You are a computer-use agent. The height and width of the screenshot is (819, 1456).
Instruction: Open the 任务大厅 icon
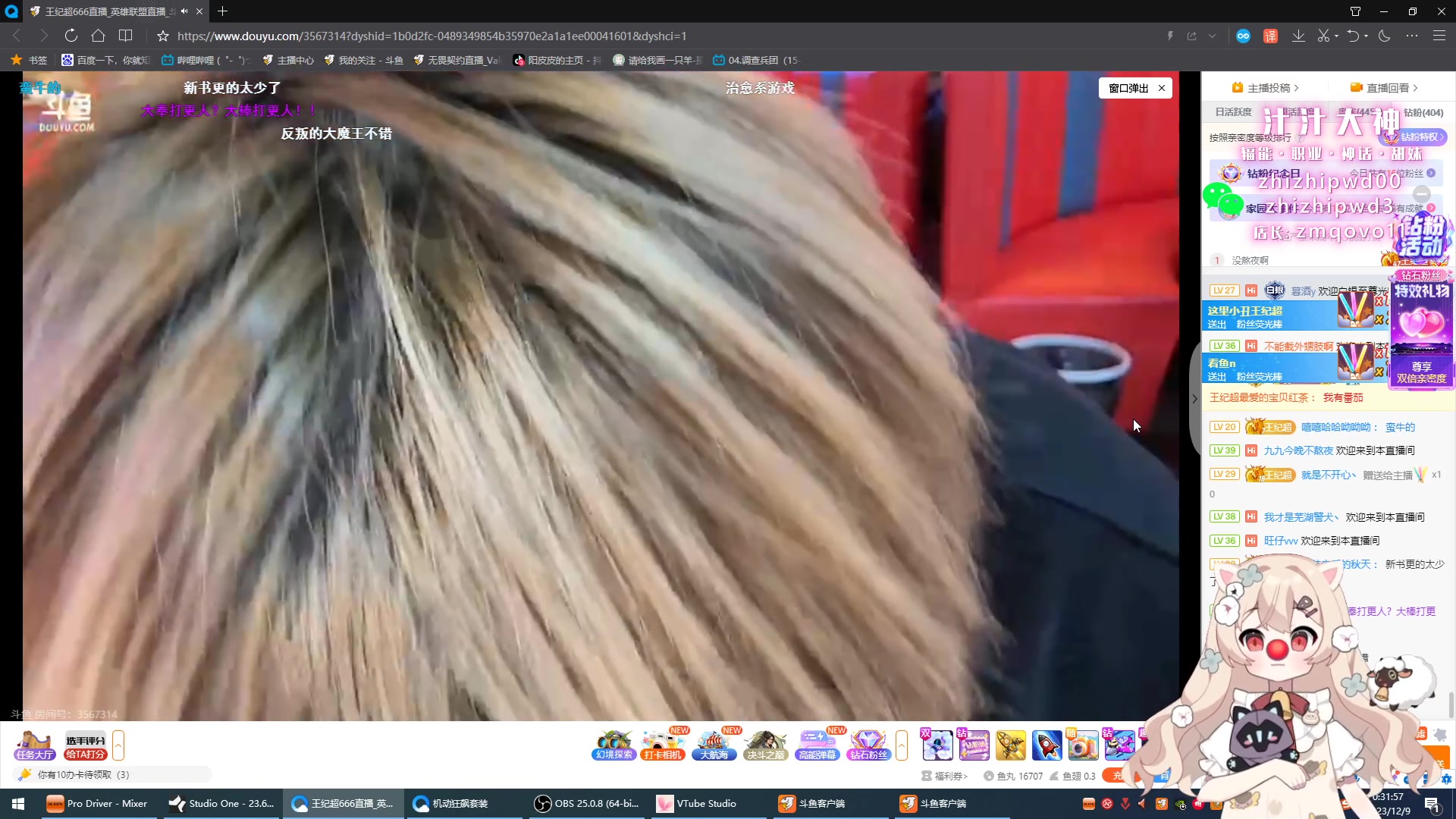(x=34, y=745)
